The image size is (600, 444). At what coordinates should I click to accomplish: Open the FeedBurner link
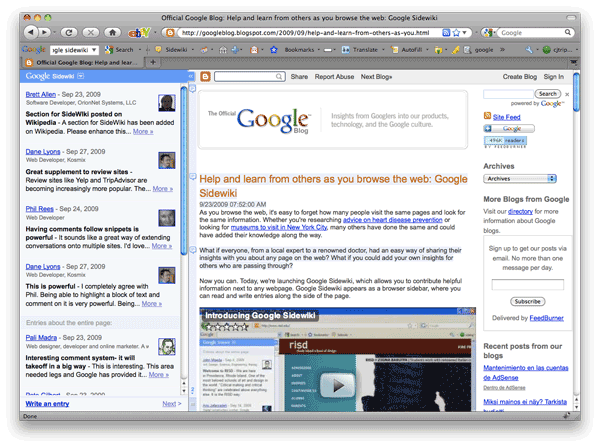546,318
